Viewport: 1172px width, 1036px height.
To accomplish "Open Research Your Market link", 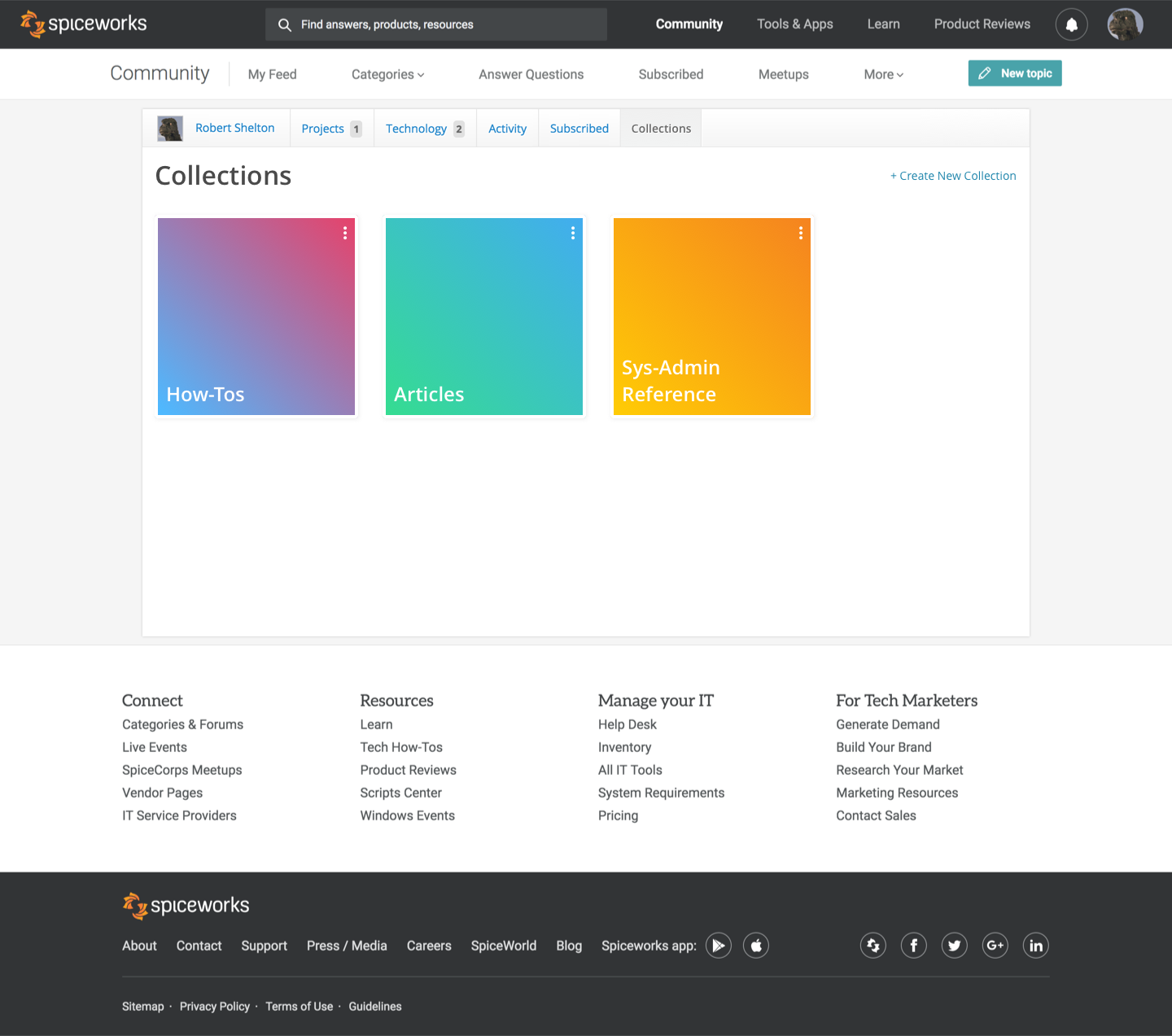I will [x=900, y=770].
